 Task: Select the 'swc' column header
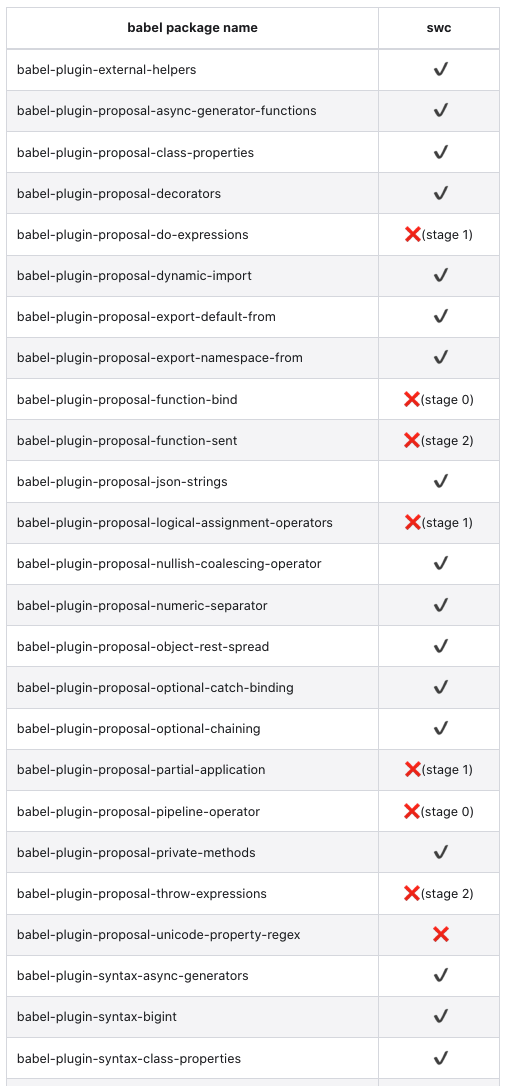tap(438, 28)
